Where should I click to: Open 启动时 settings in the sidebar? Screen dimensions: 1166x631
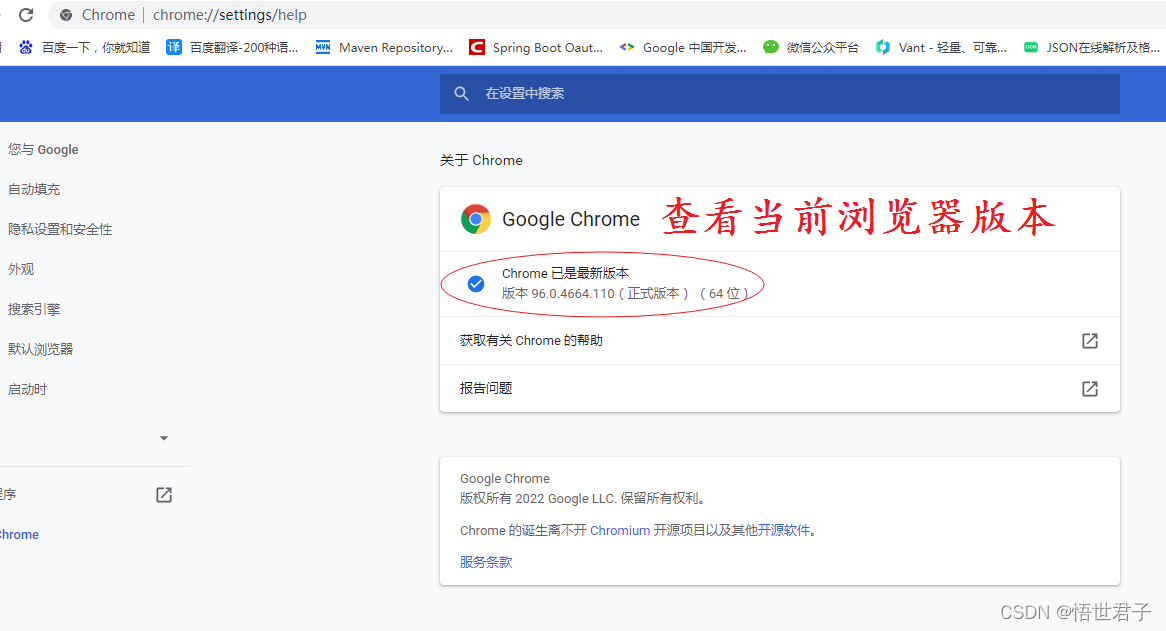(x=28, y=389)
